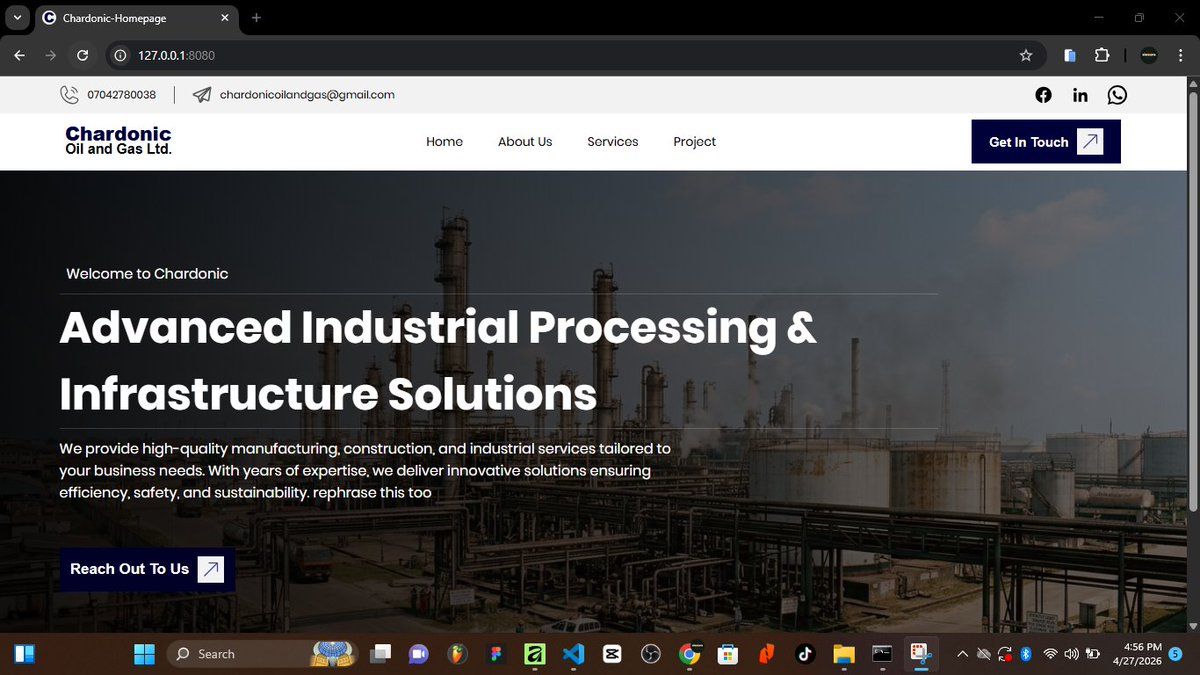View site information icon in address bar
Viewport: 1200px width, 675px height.
[x=120, y=56]
